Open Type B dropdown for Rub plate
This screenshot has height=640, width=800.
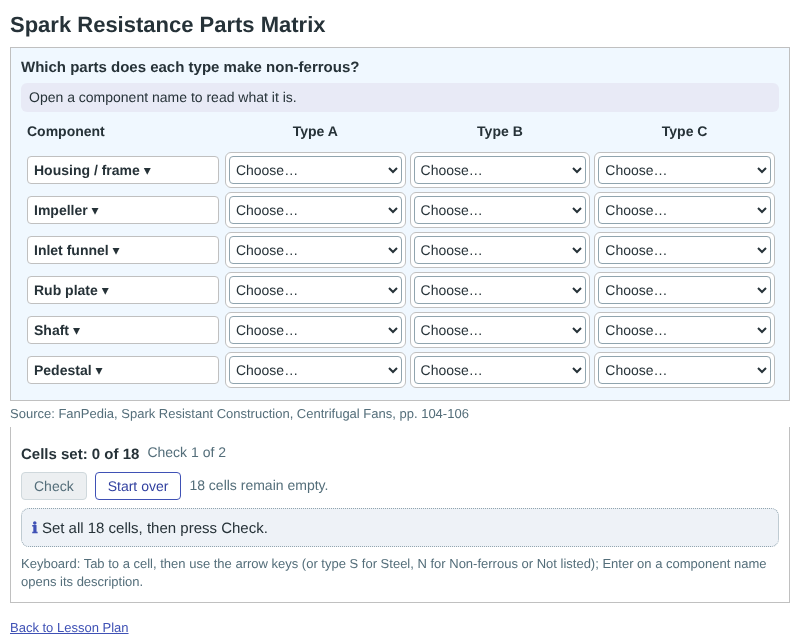(x=499, y=290)
